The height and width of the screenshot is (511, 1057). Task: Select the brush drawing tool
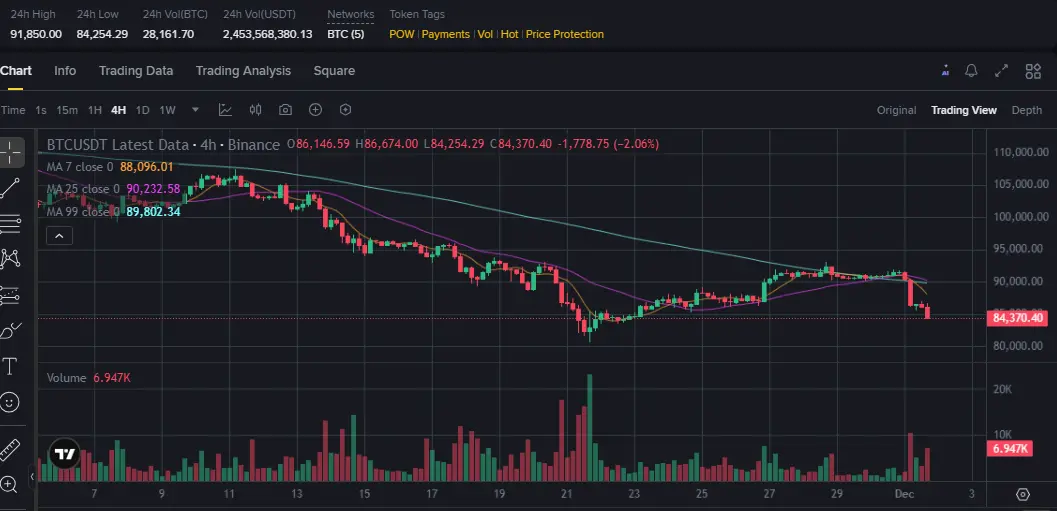(x=11, y=331)
